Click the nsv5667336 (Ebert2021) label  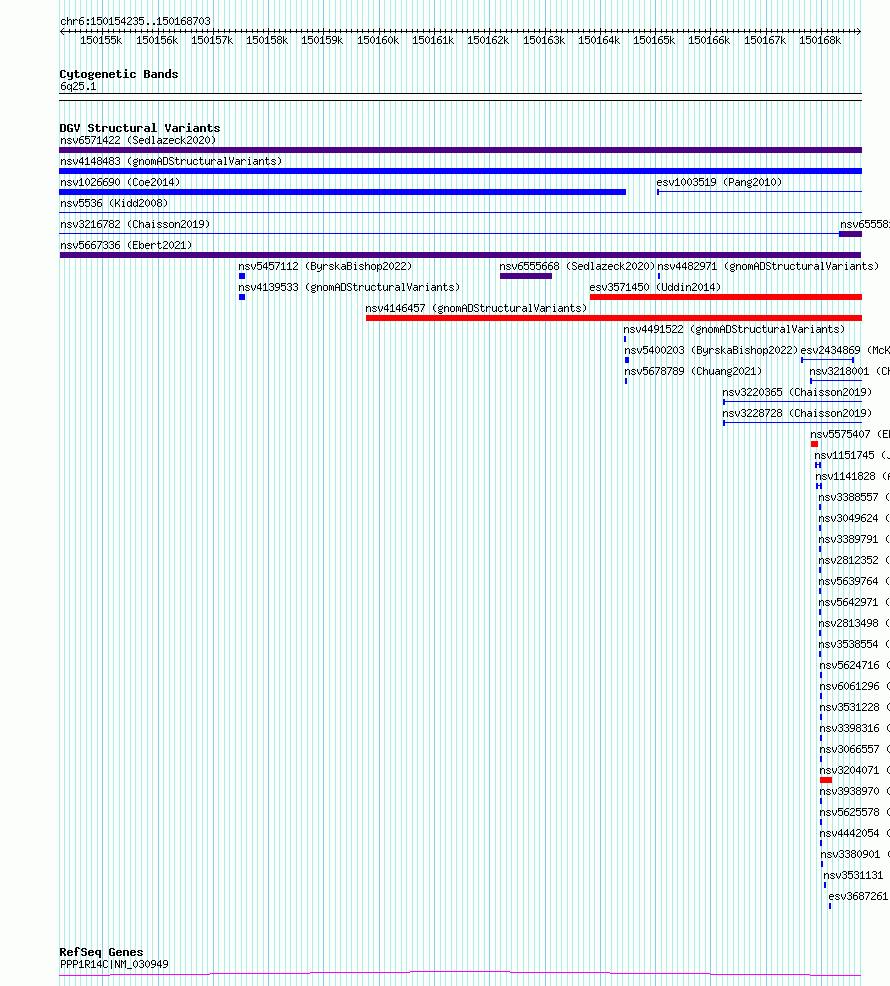pyautogui.click(x=126, y=245)
